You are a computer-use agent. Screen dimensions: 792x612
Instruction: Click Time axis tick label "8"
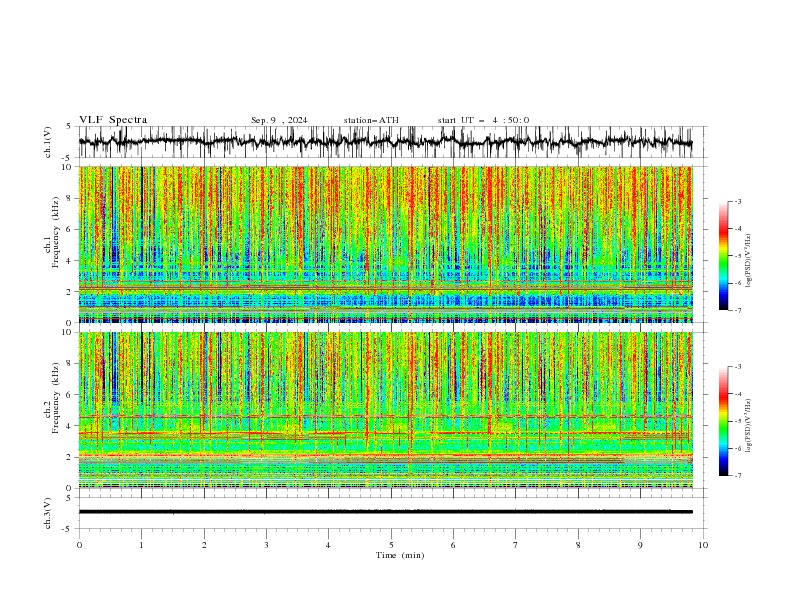(x=578, y=545)
